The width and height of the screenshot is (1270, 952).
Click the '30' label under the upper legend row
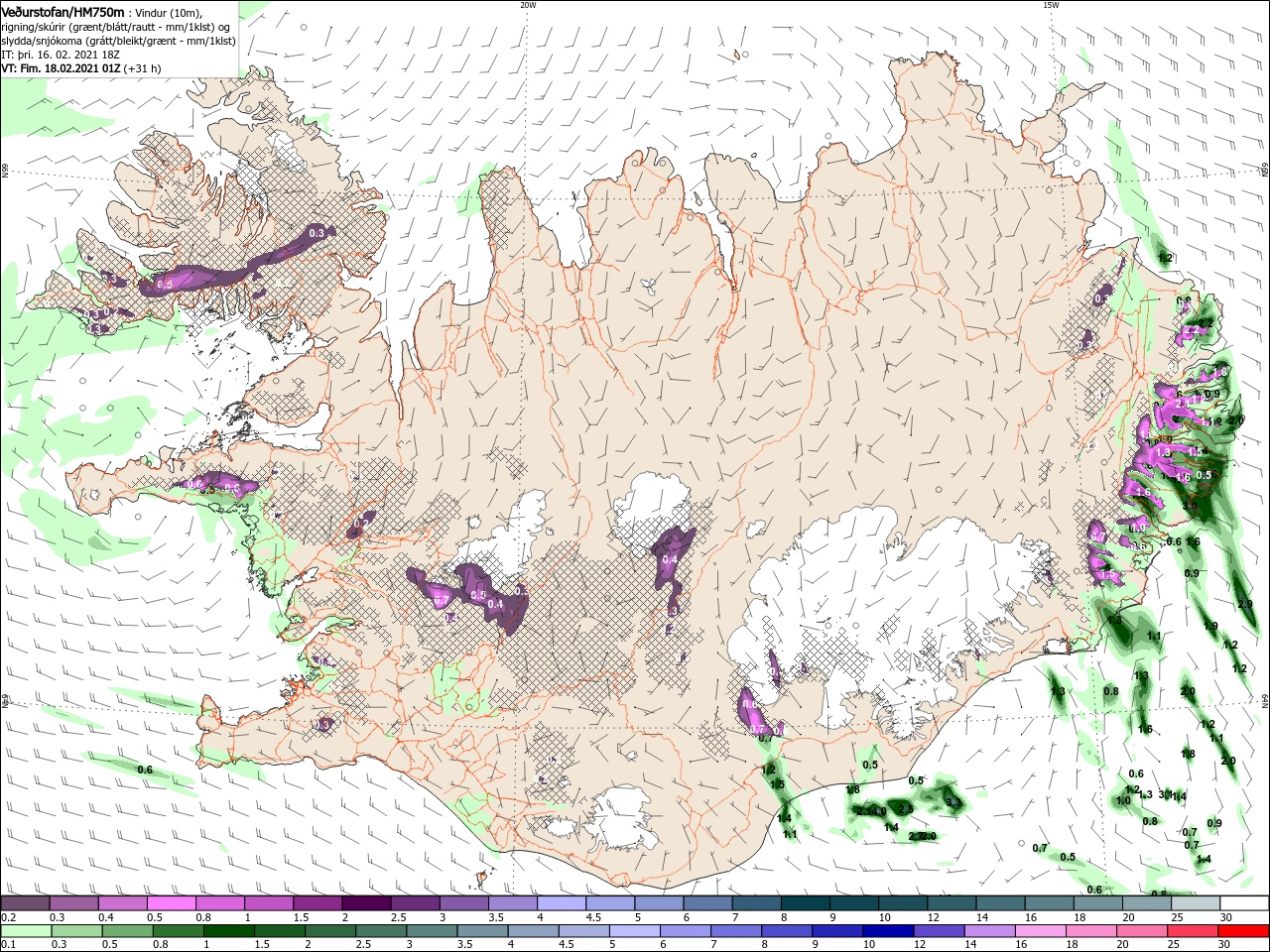click(x=1225, y=917)
